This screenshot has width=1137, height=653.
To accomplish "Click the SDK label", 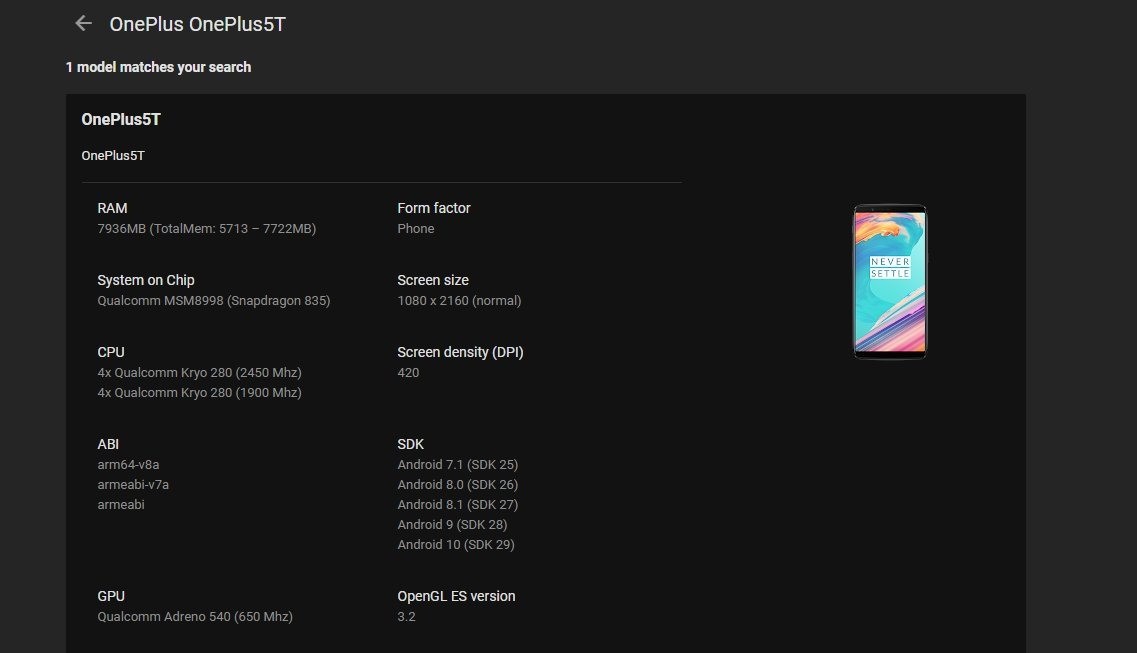I will (x=410, y=444).
